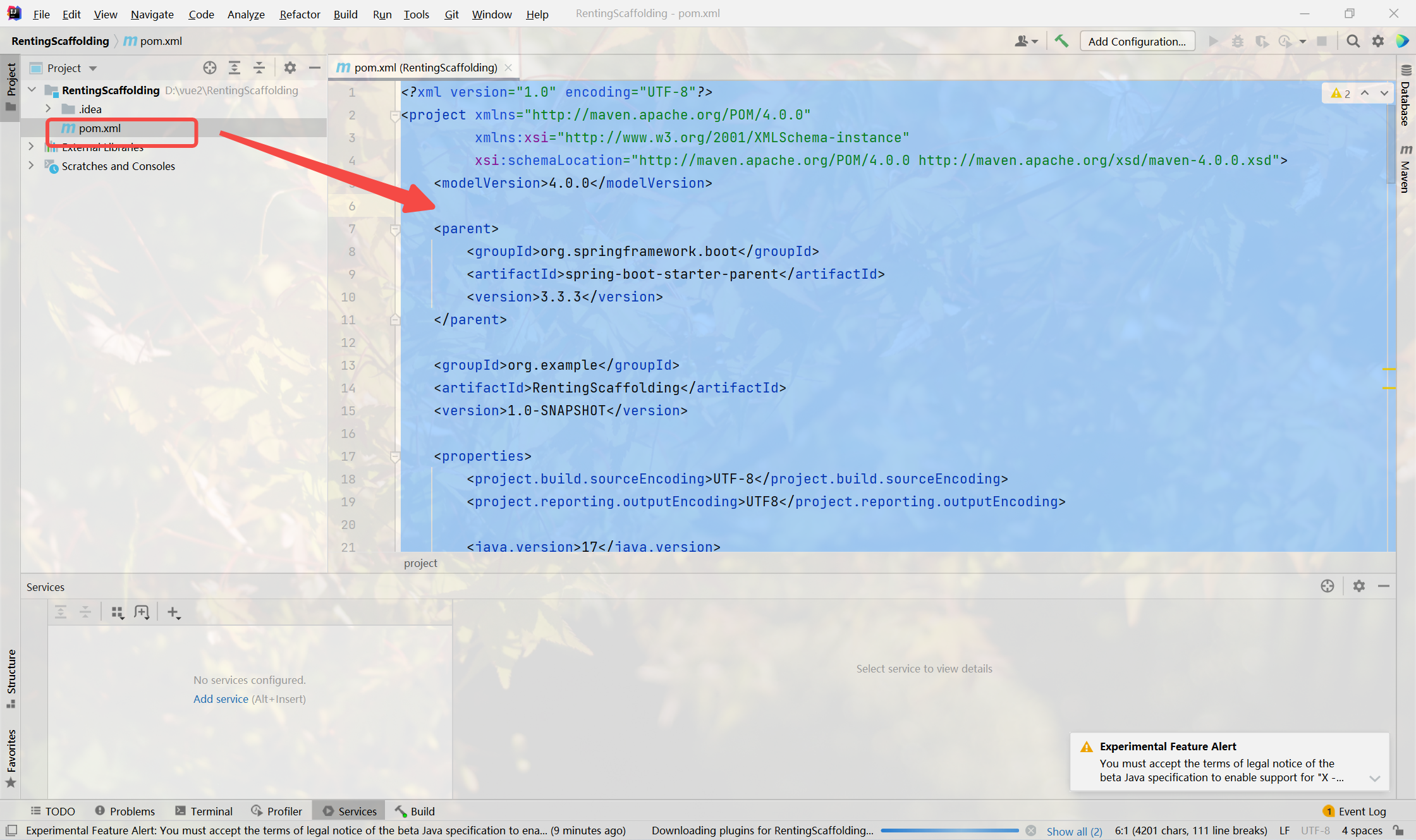Click the Add Configuration... button

1137,41
